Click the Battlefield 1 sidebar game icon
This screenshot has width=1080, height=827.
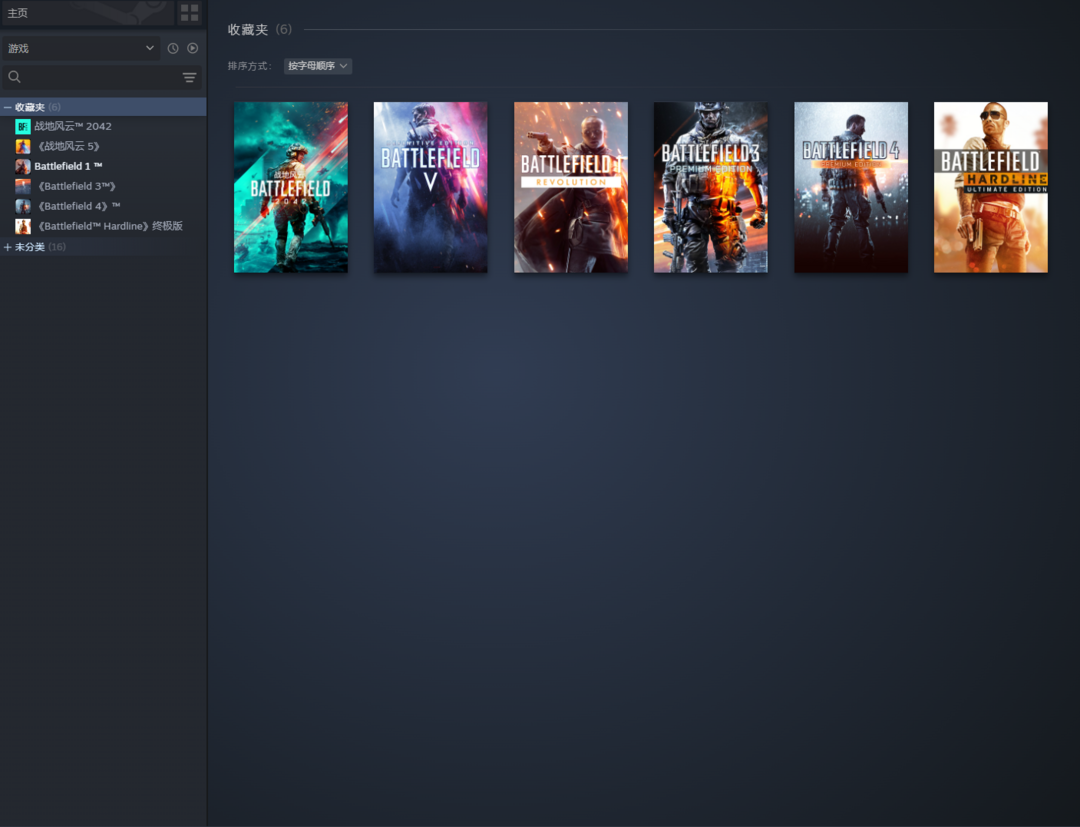click(22, 166)
